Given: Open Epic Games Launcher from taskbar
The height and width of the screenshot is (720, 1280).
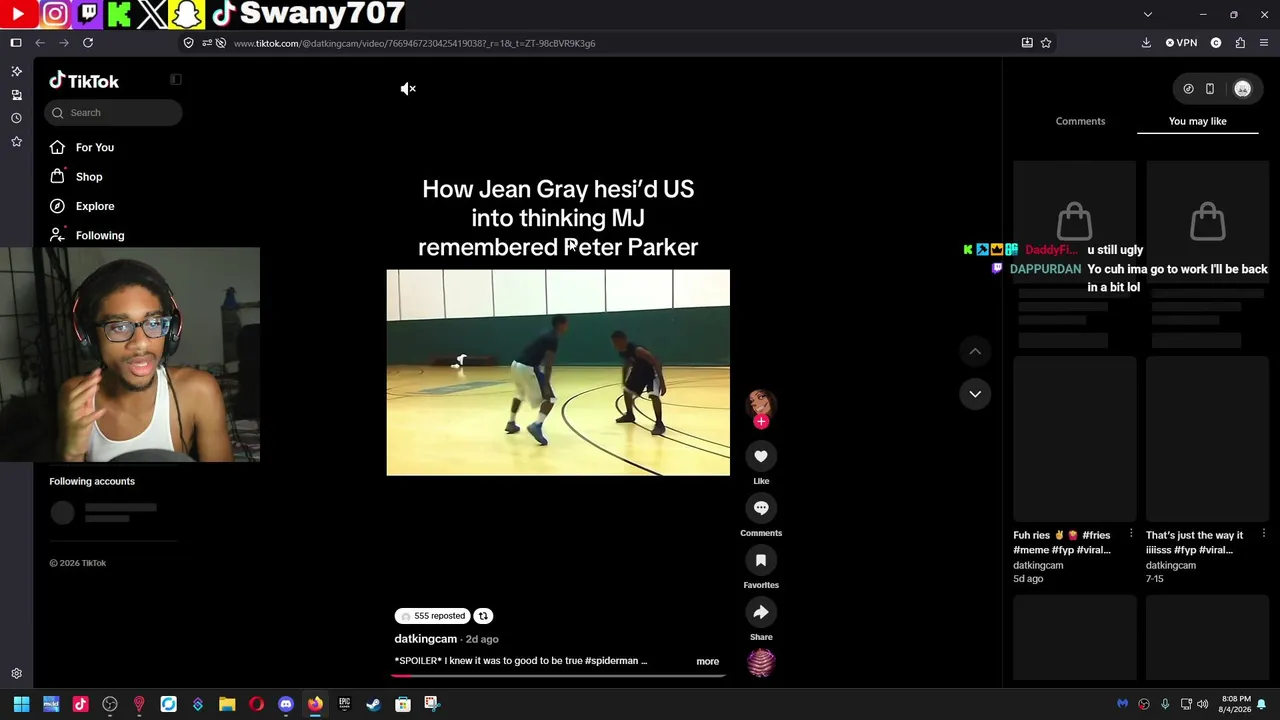Looking at the screenshot, I should (x=344, y=704).
